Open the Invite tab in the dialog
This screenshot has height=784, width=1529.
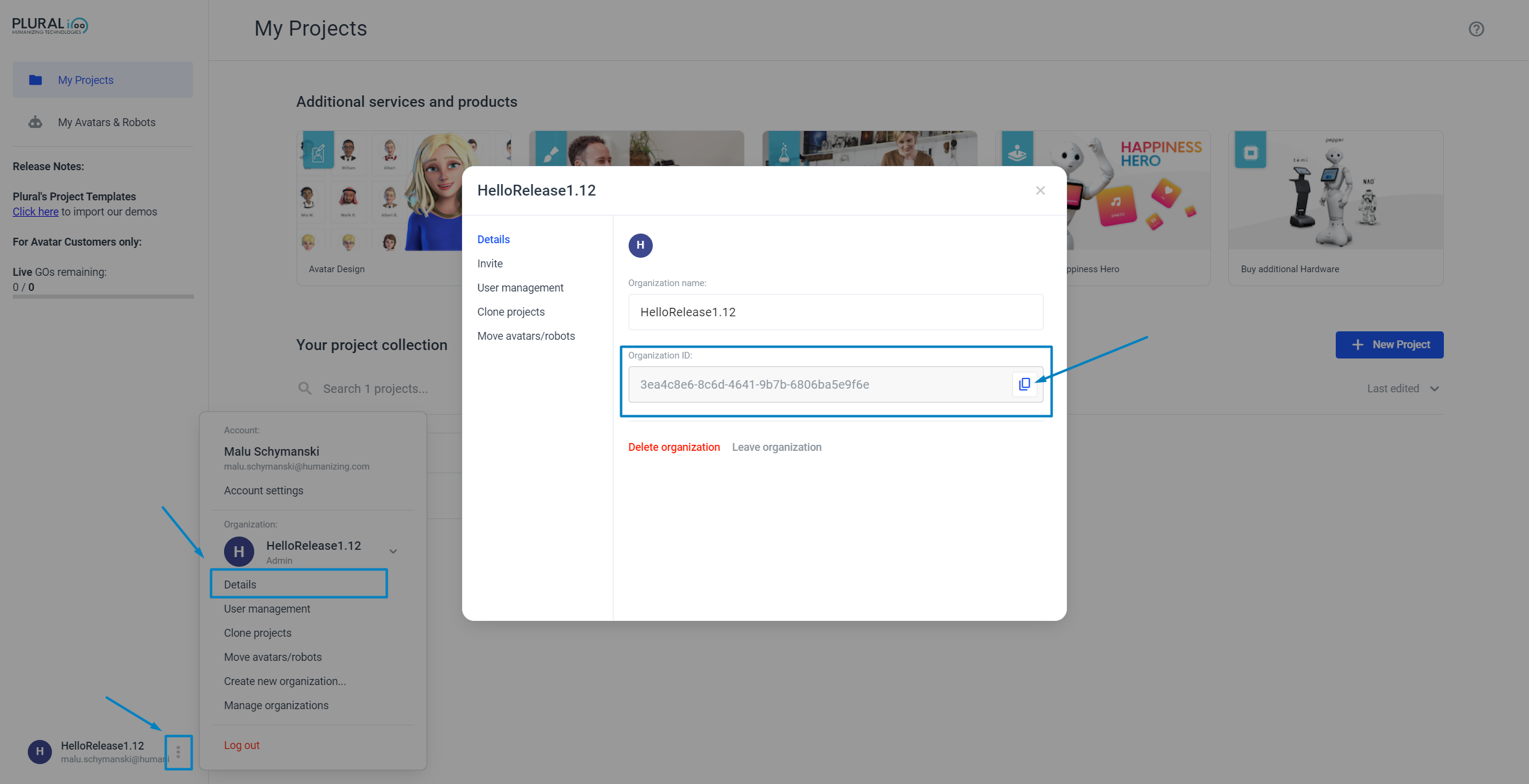click(490, 264)
